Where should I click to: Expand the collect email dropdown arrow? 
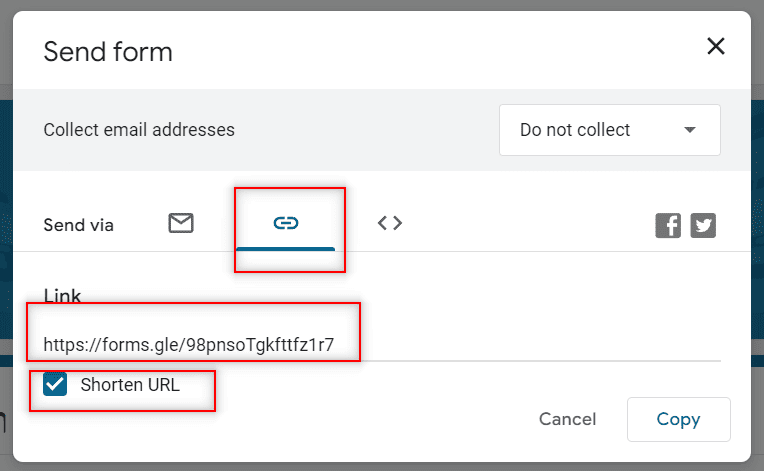(689, 130)
